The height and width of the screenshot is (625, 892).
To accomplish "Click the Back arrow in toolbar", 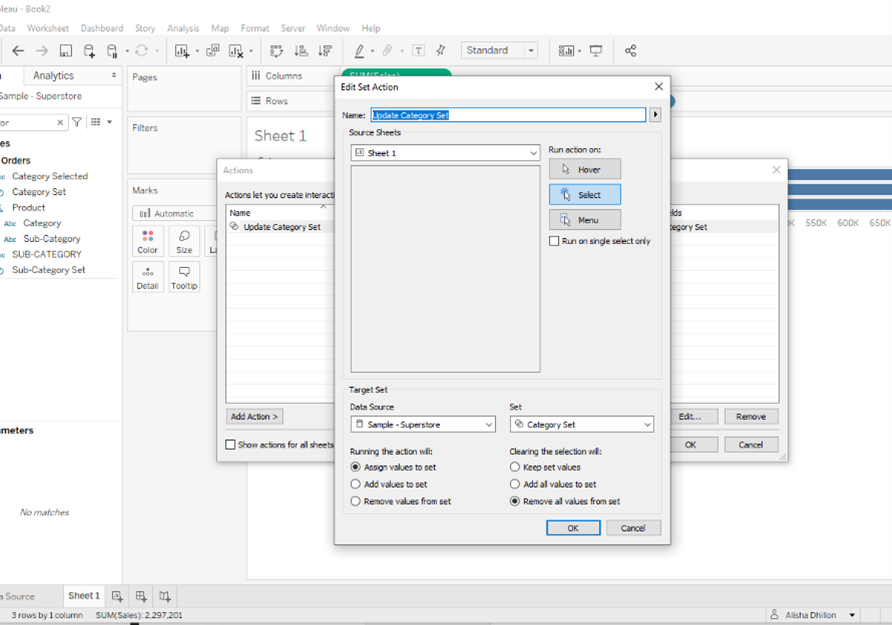I will pyautogui.click(x=18, y=51).
